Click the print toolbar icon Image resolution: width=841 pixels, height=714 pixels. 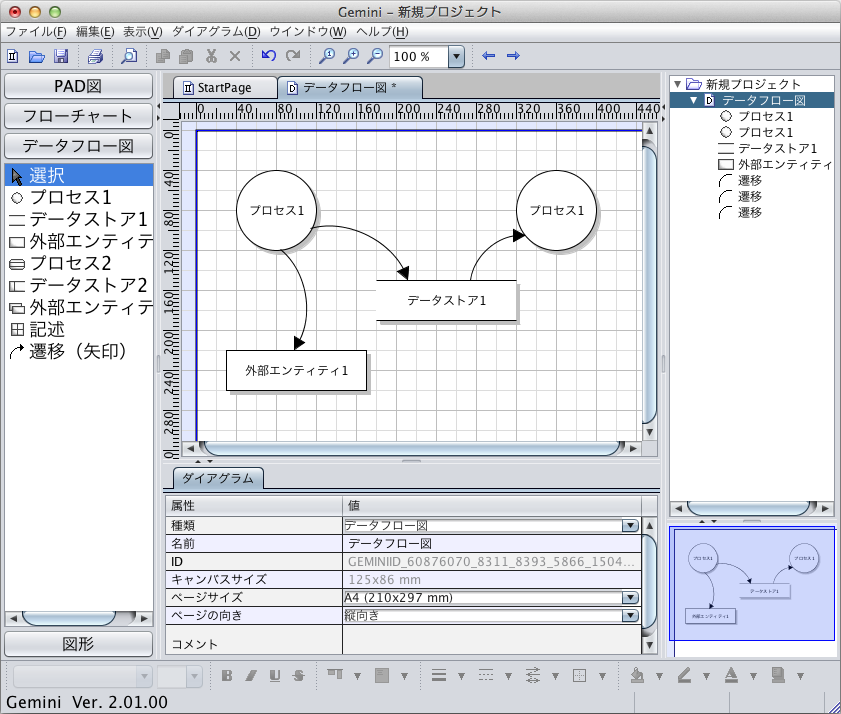pyautogui.click(x=95, y=56)
